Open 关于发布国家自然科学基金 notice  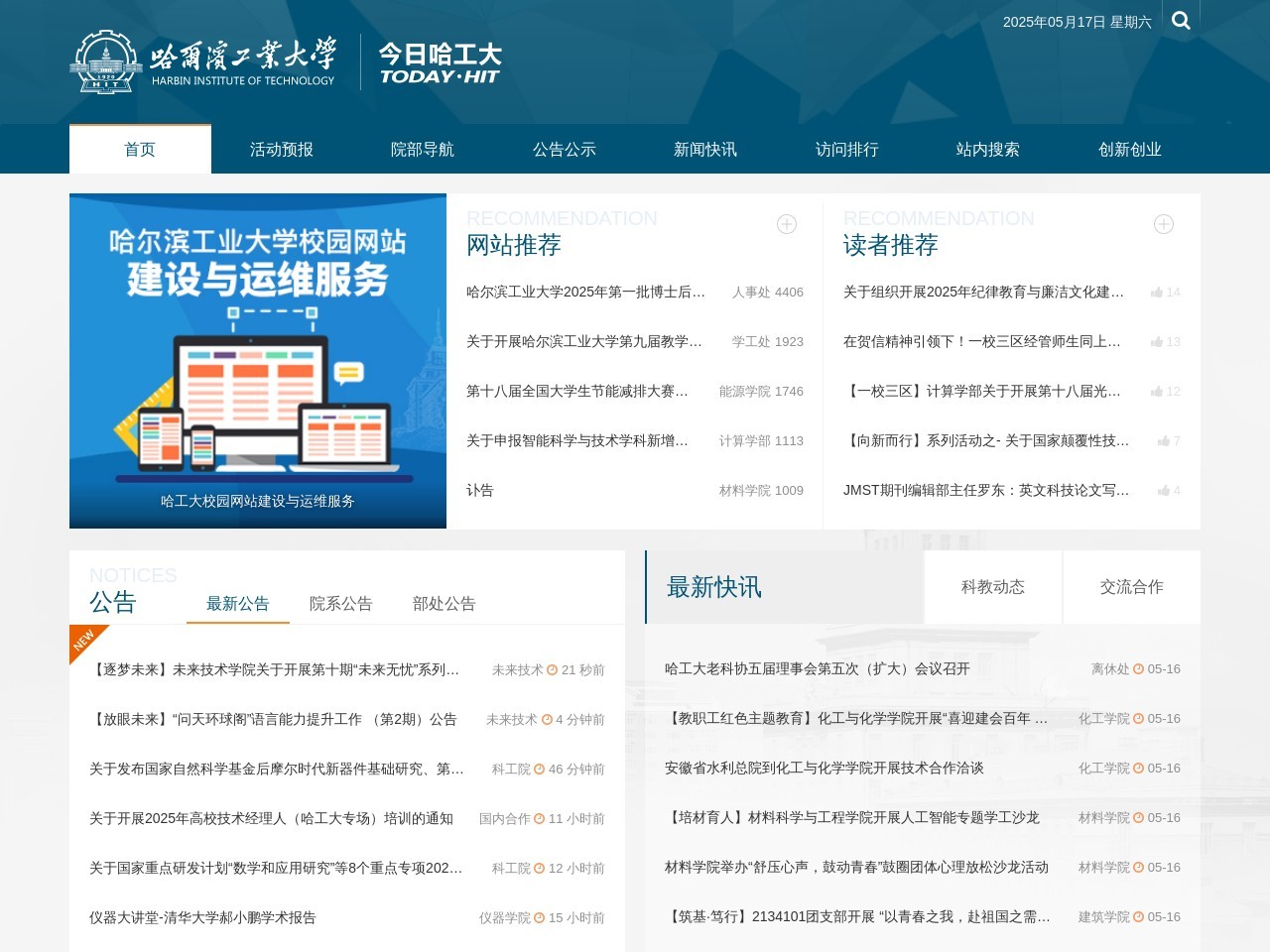(277, 770)
